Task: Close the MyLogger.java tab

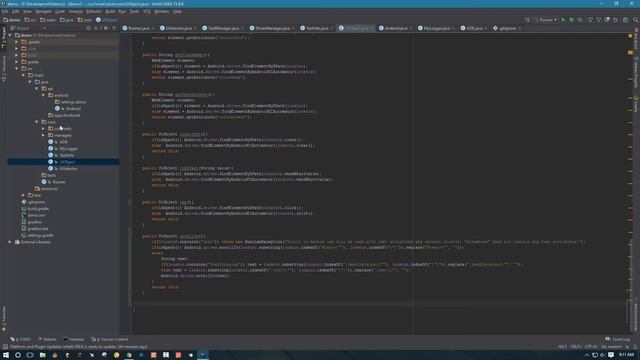Action: tap(453, 29)
